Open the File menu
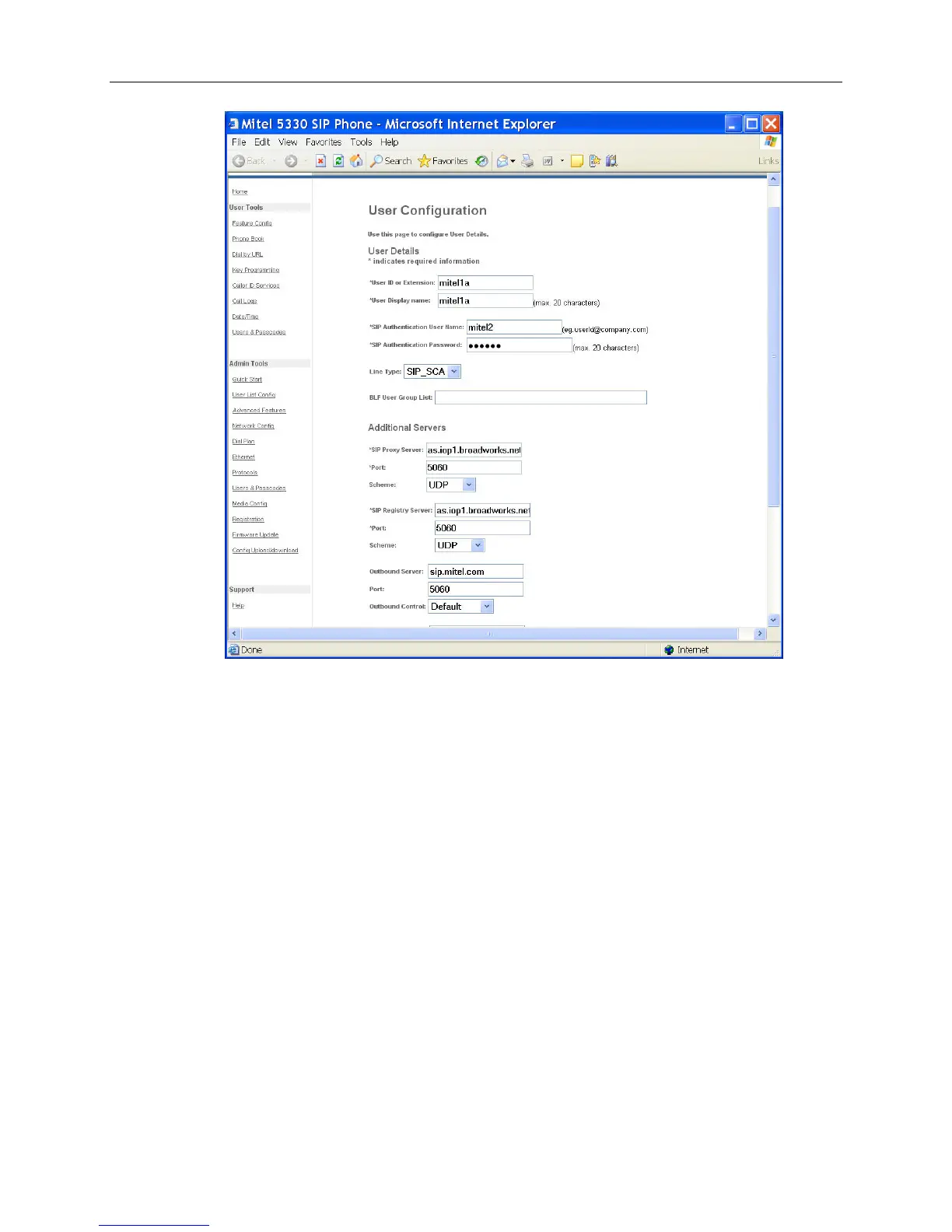 tap(239, 142)
